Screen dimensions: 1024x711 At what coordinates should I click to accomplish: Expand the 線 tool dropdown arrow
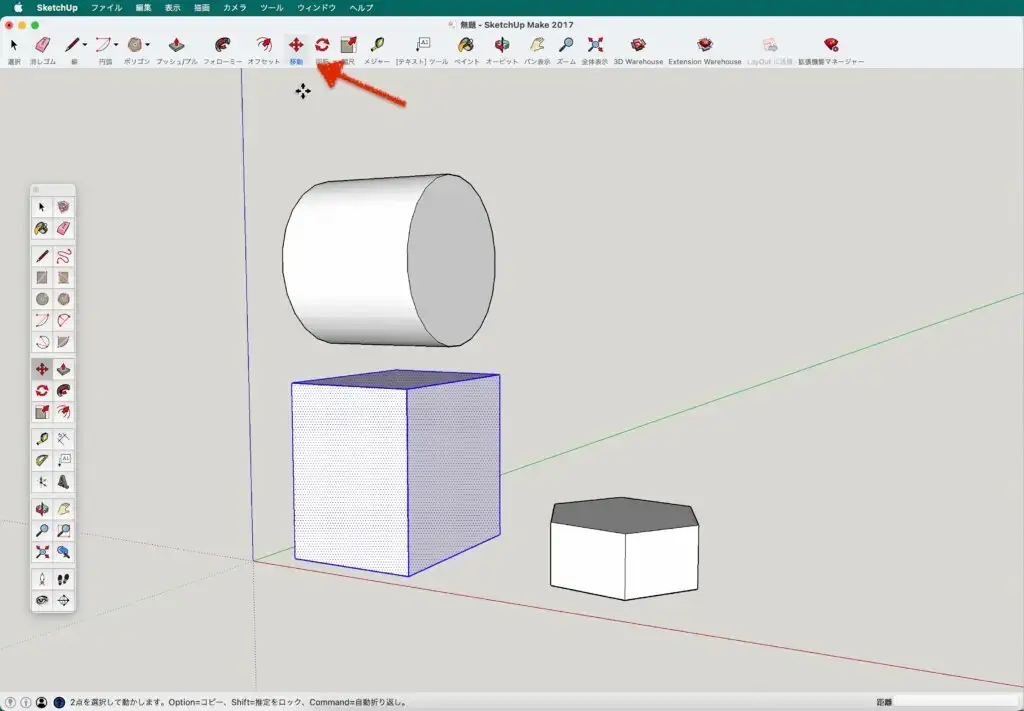pyautogui.click(x=84, y=44)
